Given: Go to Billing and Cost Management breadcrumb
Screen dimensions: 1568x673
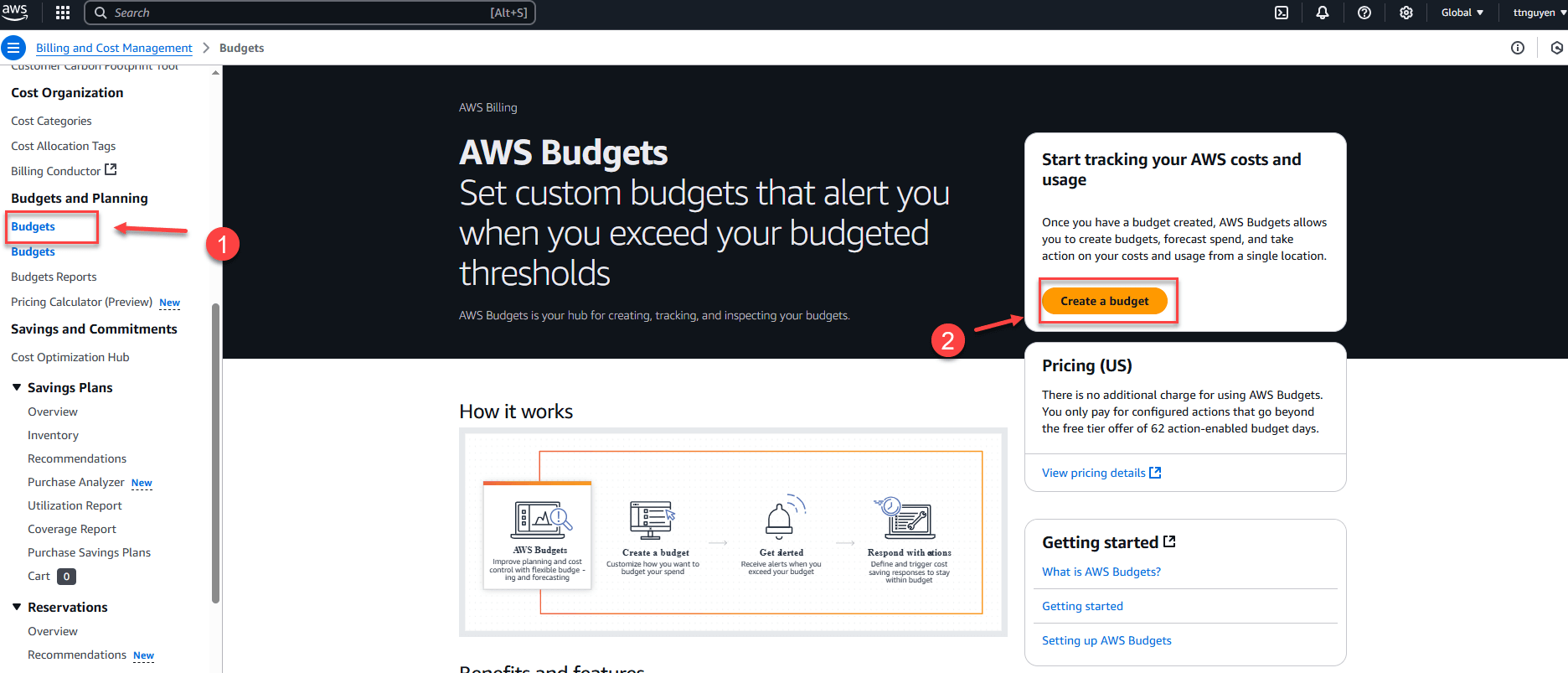Looking at the screenshot, I should [114, 48].
